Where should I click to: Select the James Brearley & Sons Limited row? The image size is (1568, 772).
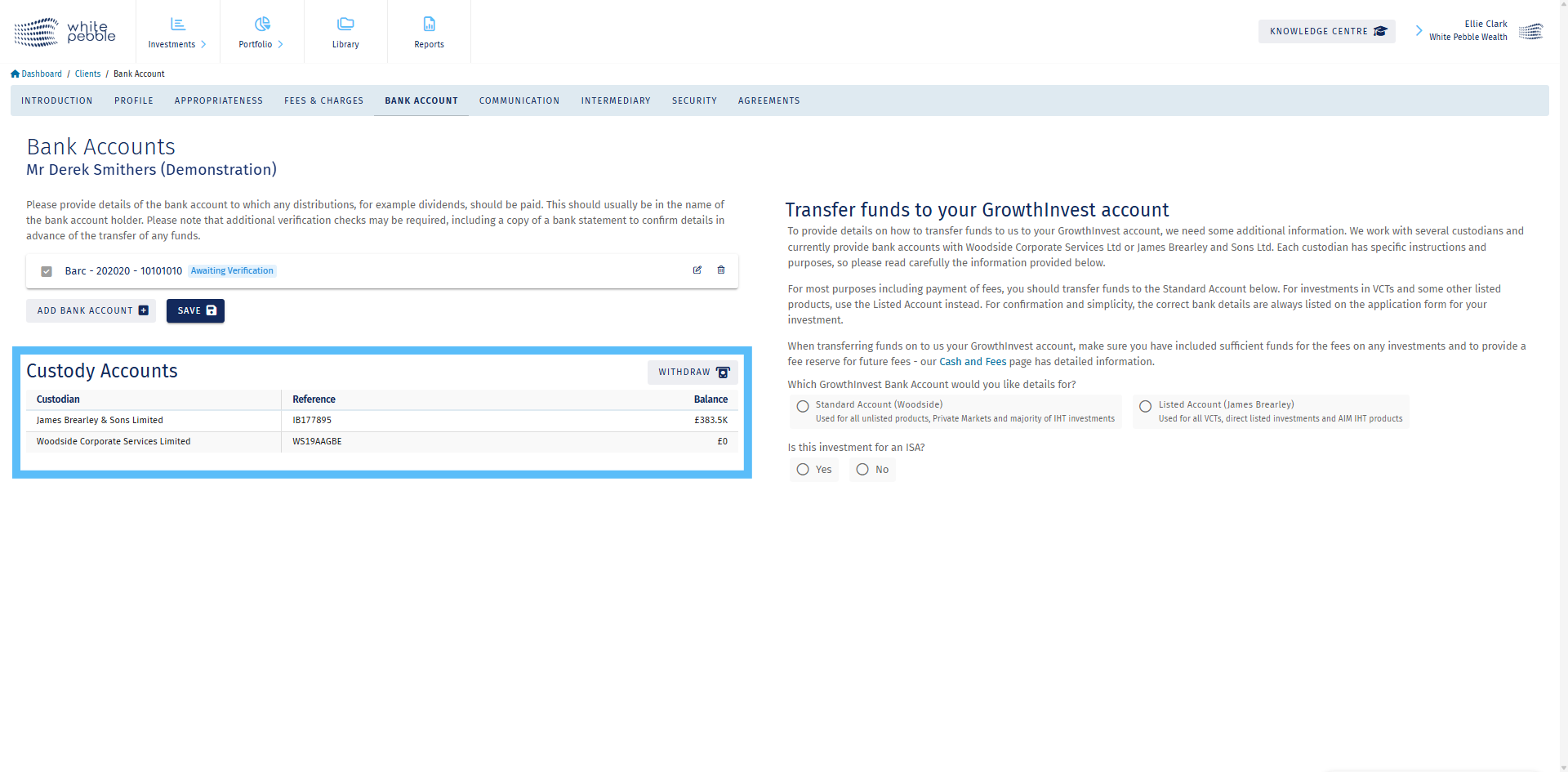382,421
